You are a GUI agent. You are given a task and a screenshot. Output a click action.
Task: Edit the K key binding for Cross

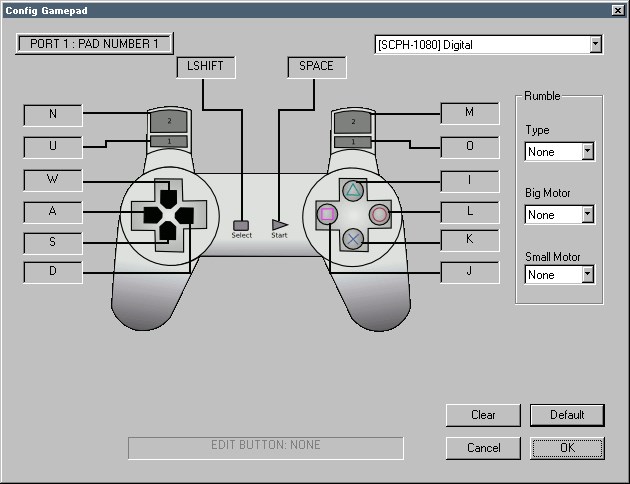pos(470,240)
